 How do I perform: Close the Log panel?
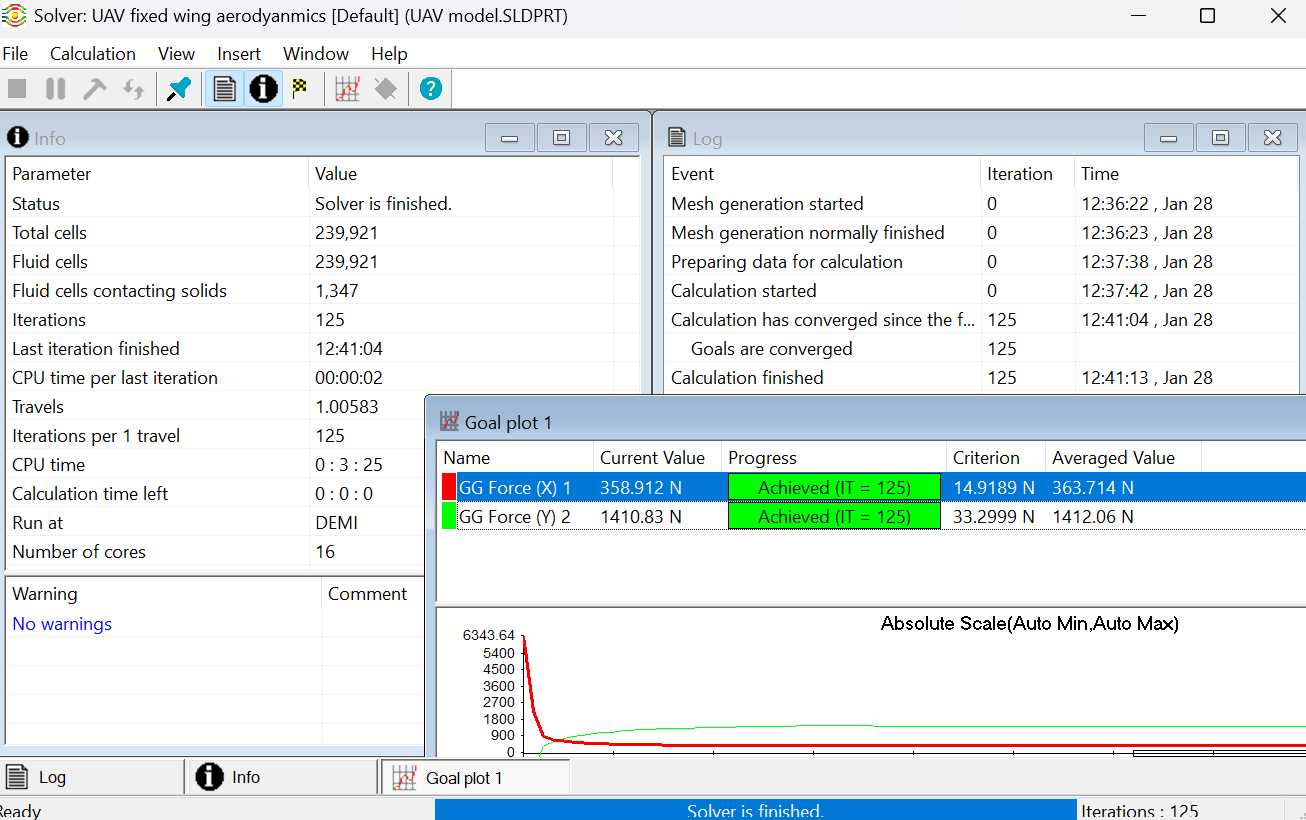point(1273,138)
